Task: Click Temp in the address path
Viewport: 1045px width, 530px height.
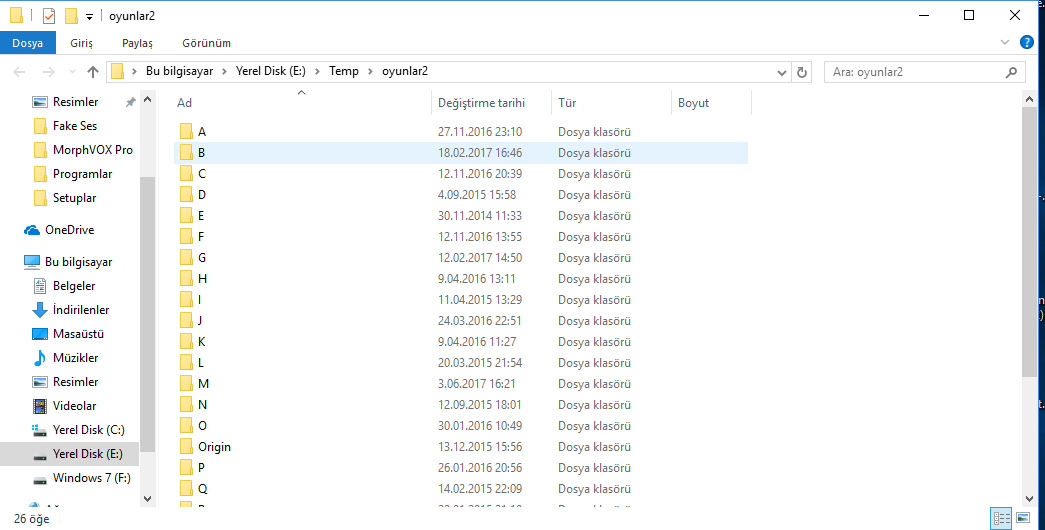Action: 344,71
